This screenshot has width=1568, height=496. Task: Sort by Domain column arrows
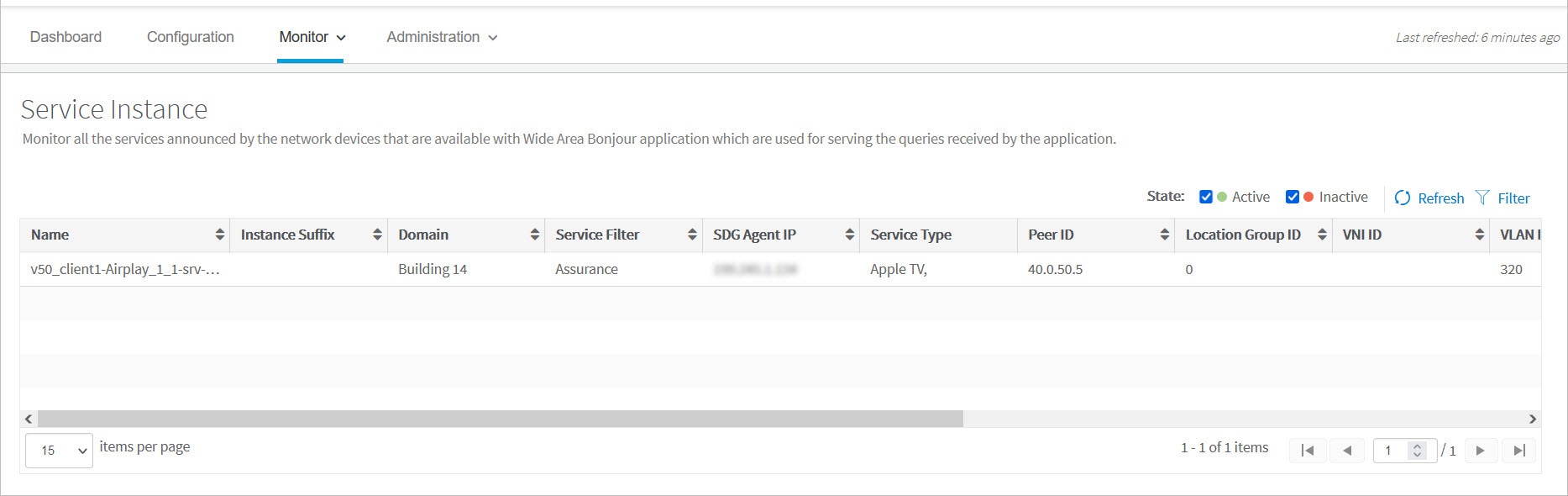[535, 235]
